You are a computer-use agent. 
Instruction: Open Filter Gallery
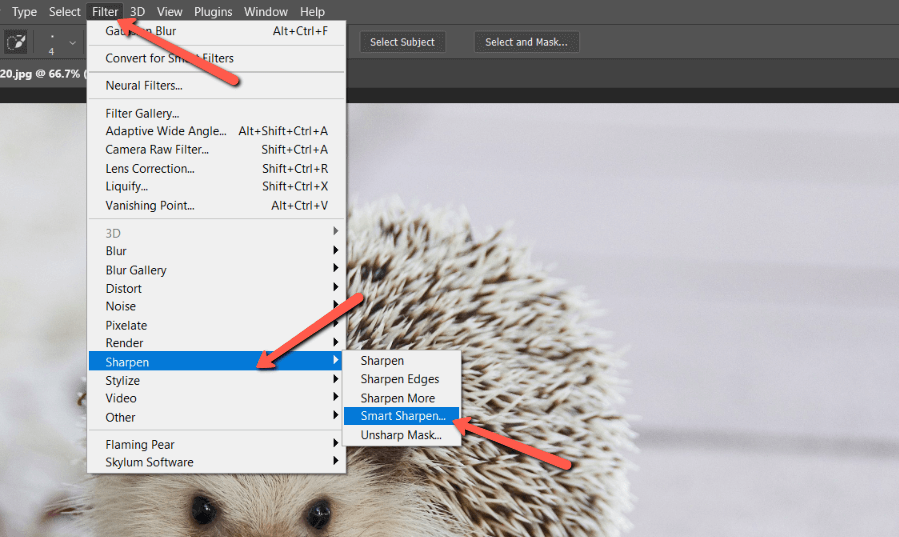point(142,113)
